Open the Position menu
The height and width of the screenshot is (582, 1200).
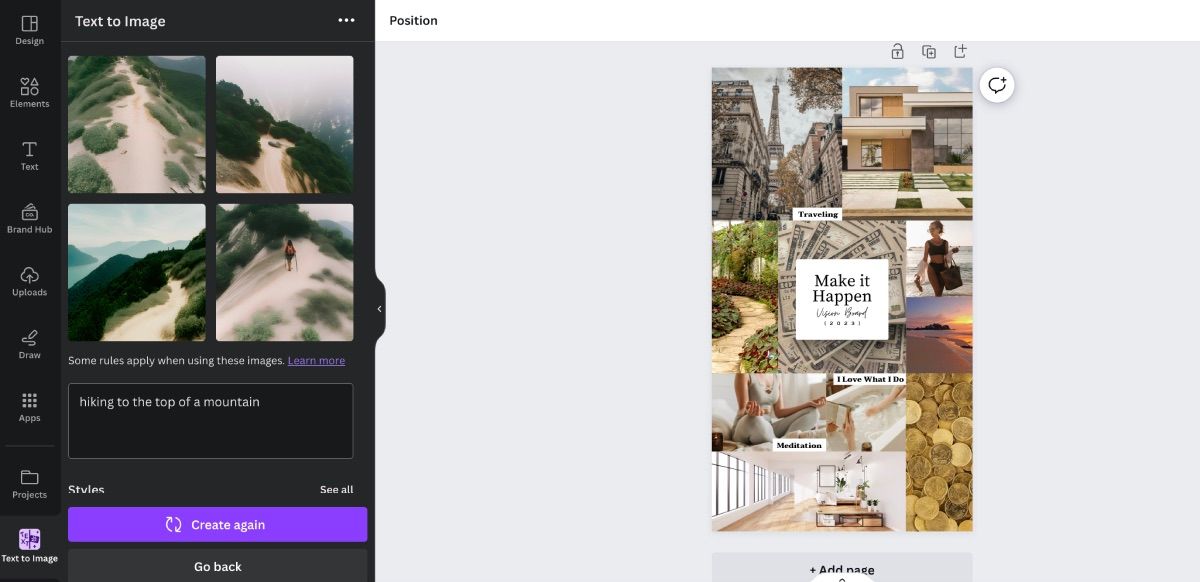click(x=413, y=19)
